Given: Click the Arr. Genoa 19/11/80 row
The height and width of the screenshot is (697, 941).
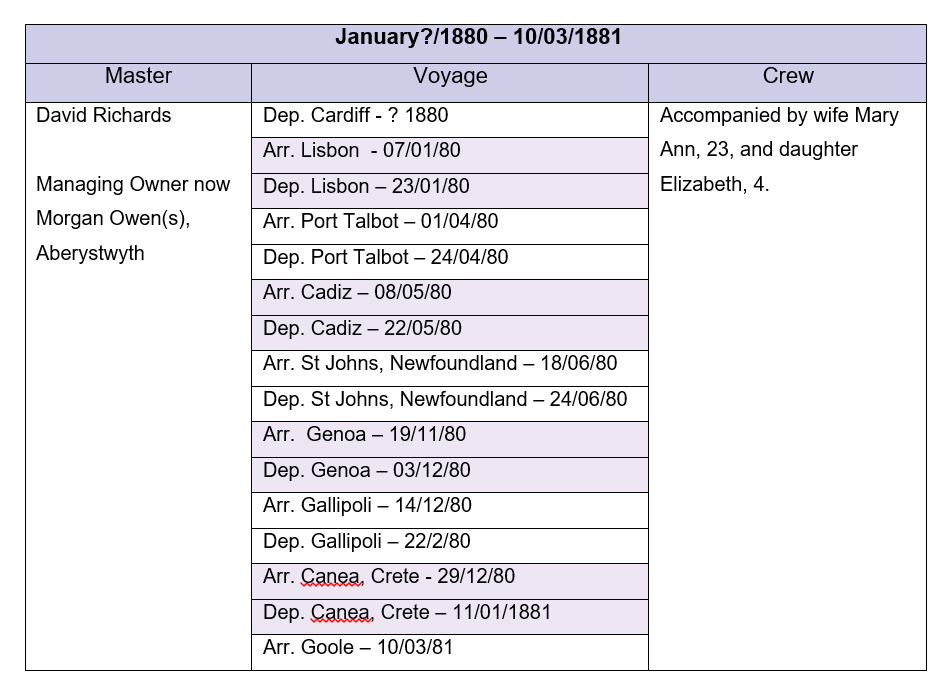Looking at the screenshot, I should point(364,435).
